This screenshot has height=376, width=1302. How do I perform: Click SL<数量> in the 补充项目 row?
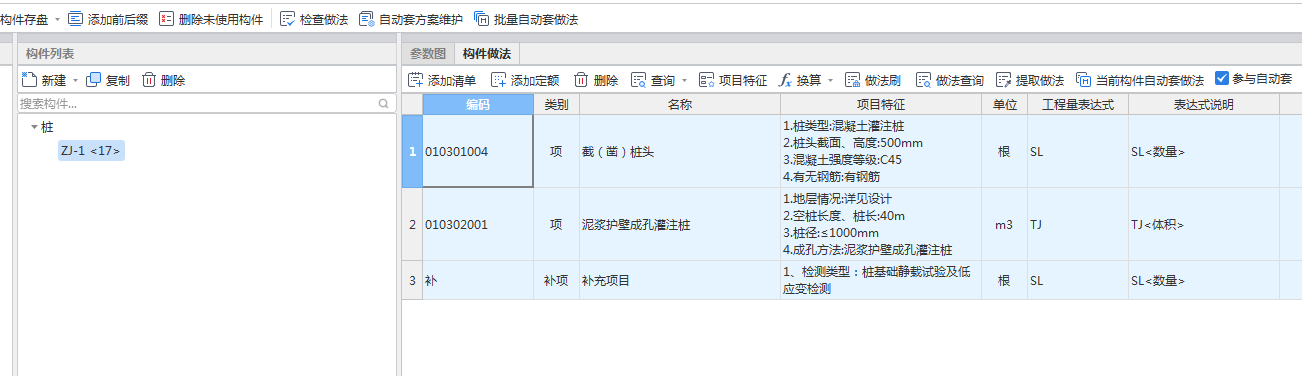[1203, 281]
